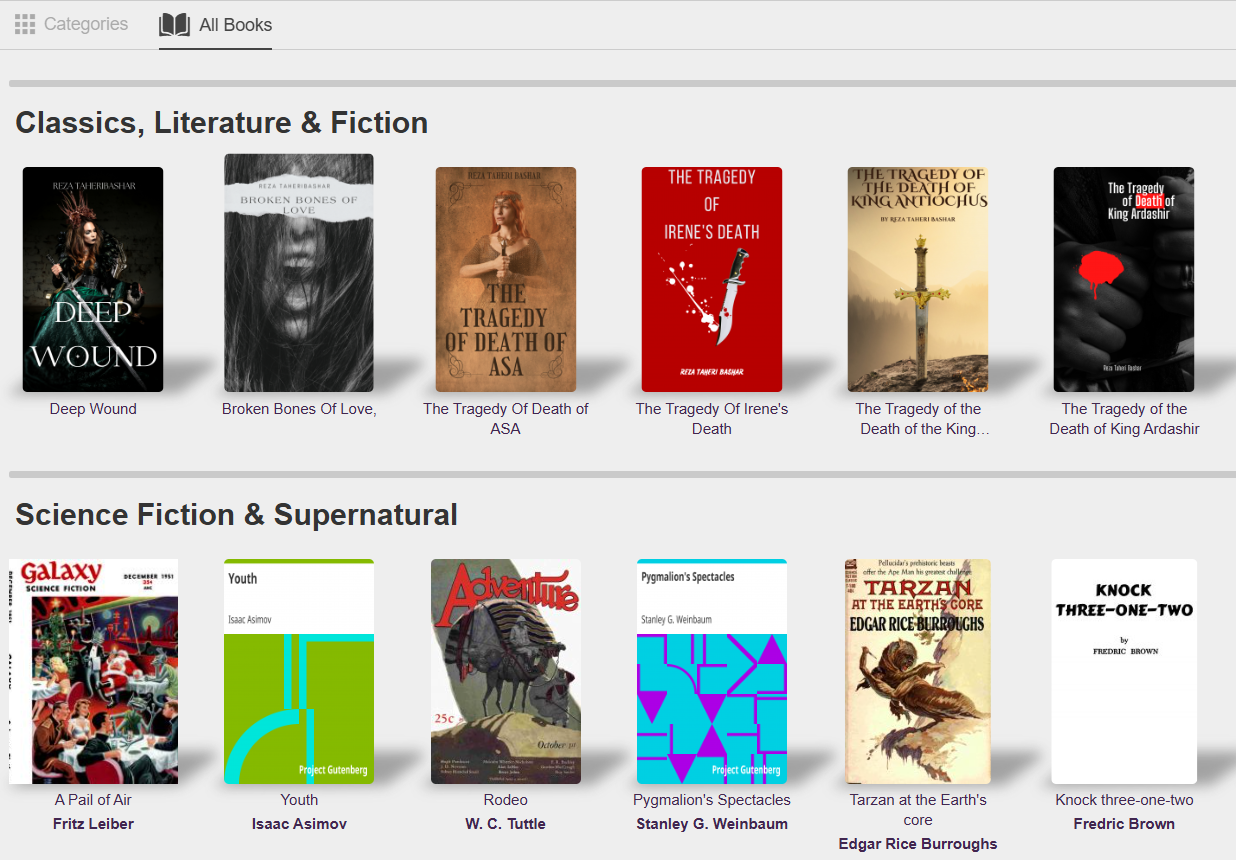This screenshot has height=860, width=1236.
Task: Open the Broken Bones of Love cover
Action: 299,273
